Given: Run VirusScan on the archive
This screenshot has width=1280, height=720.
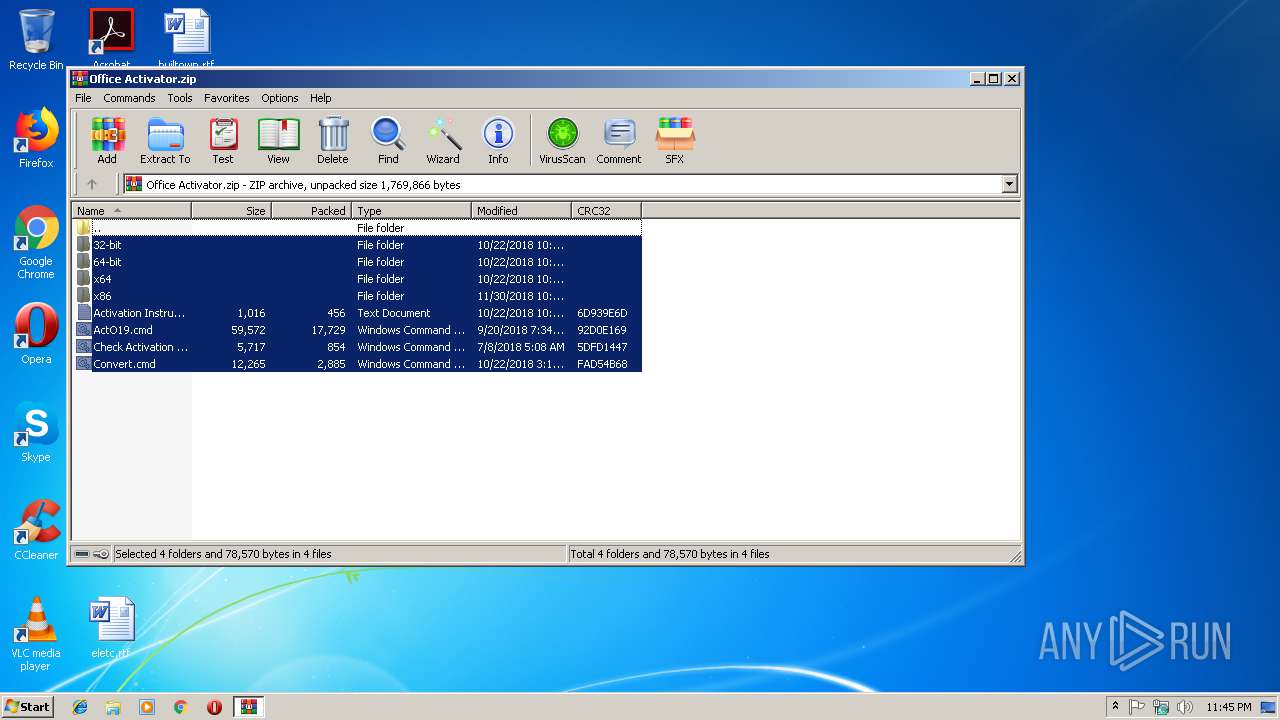Looking at the screenshot, I should [x=562, y=140].
